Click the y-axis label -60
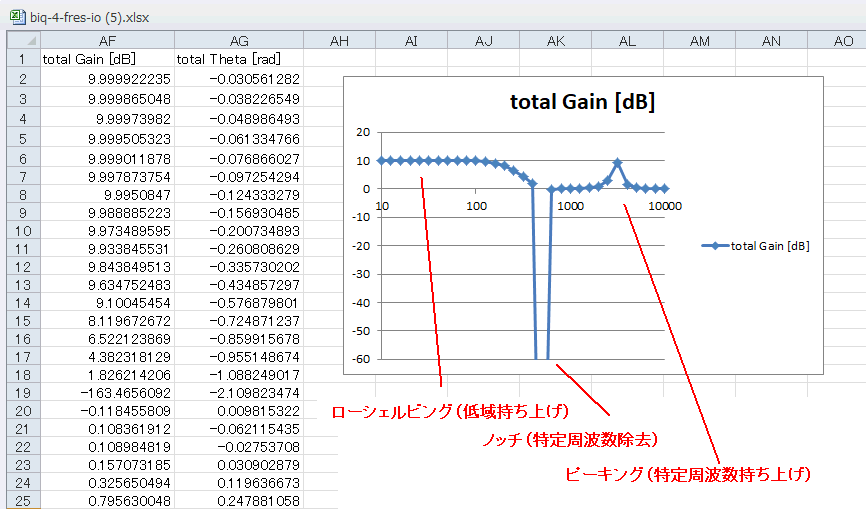Viewport: 866px width, 509px height. click(361, 359)
